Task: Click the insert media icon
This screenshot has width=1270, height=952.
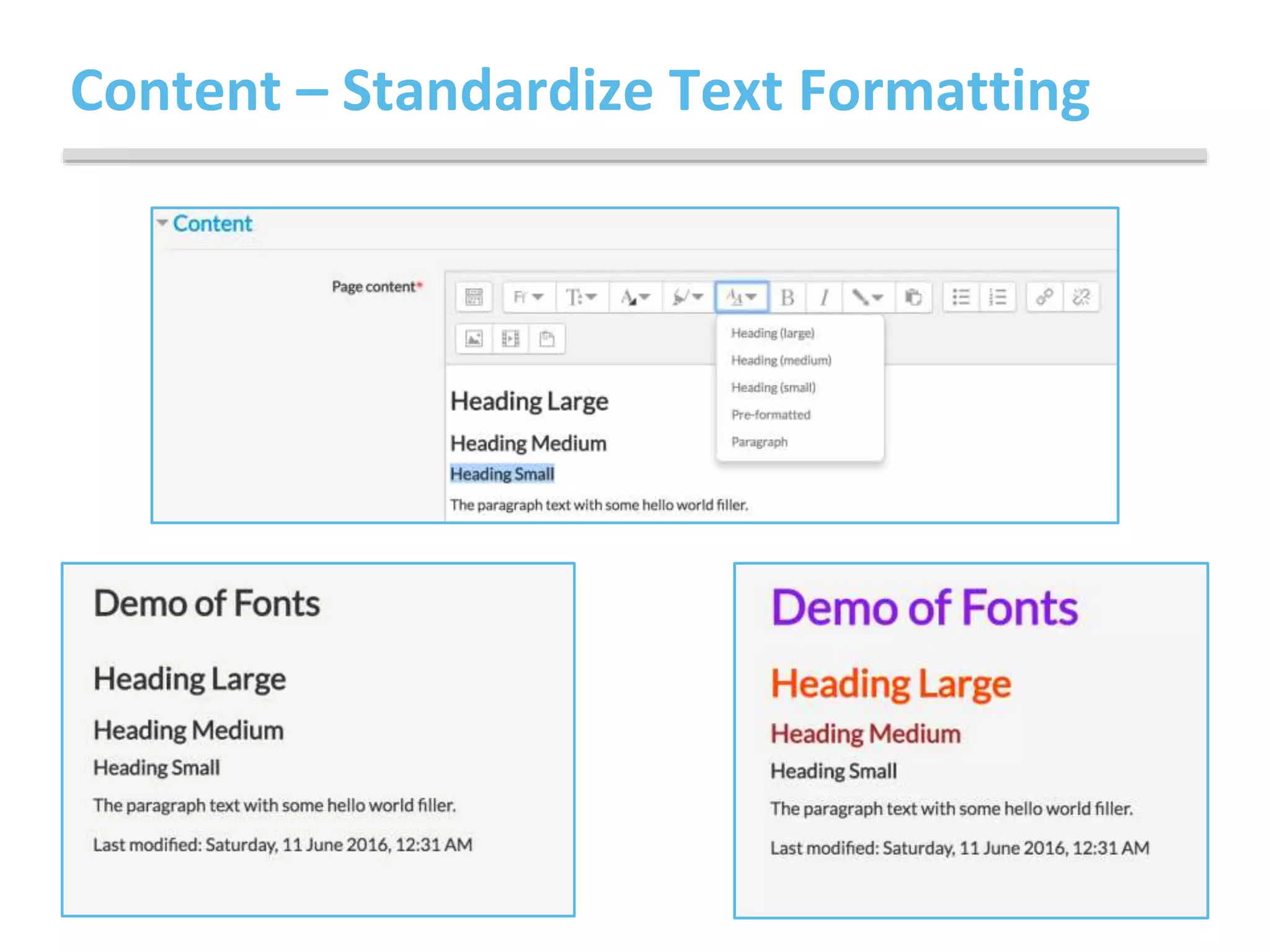Action: (510, 338)
